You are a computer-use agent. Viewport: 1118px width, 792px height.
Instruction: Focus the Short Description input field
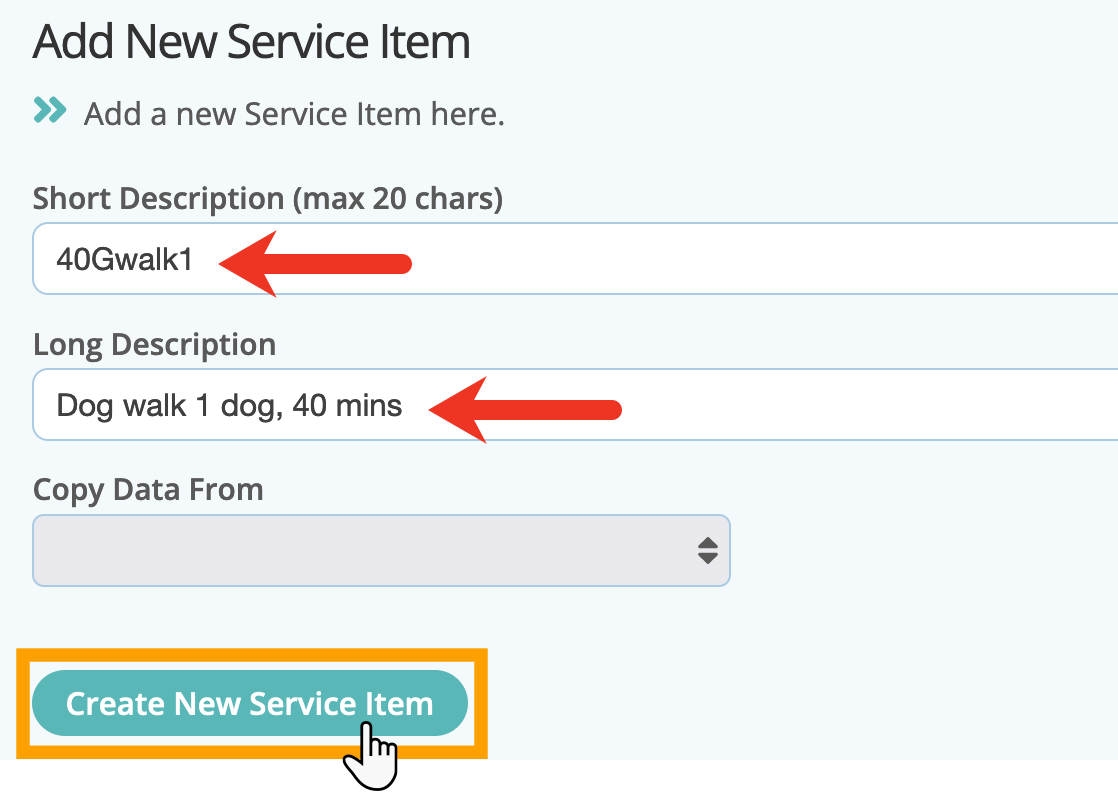coord(575,258)
